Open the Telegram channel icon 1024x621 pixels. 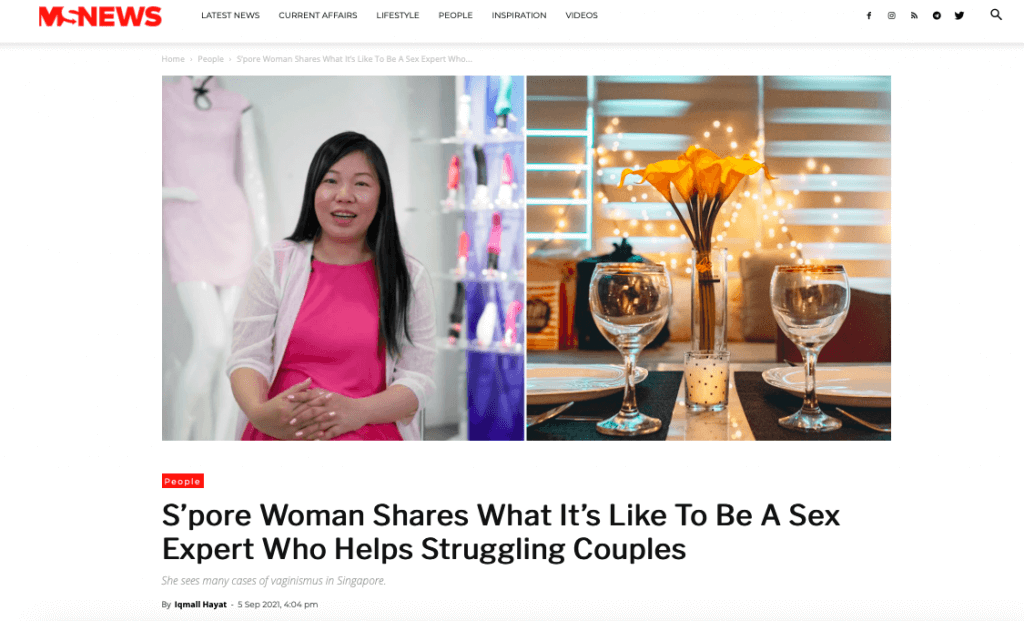click(936, 16)
